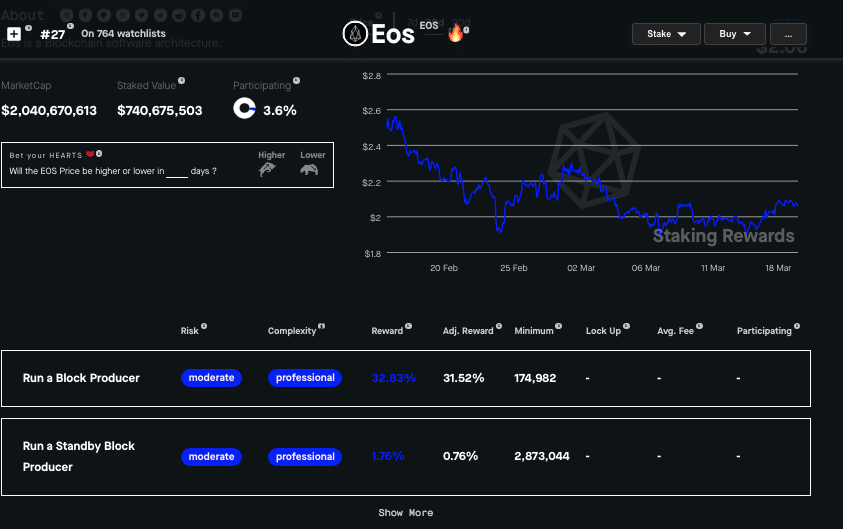The height and width of the screenshot is (529, 843).
Task: Click Show More to expand the table
Action: click(x=405, y=513)
